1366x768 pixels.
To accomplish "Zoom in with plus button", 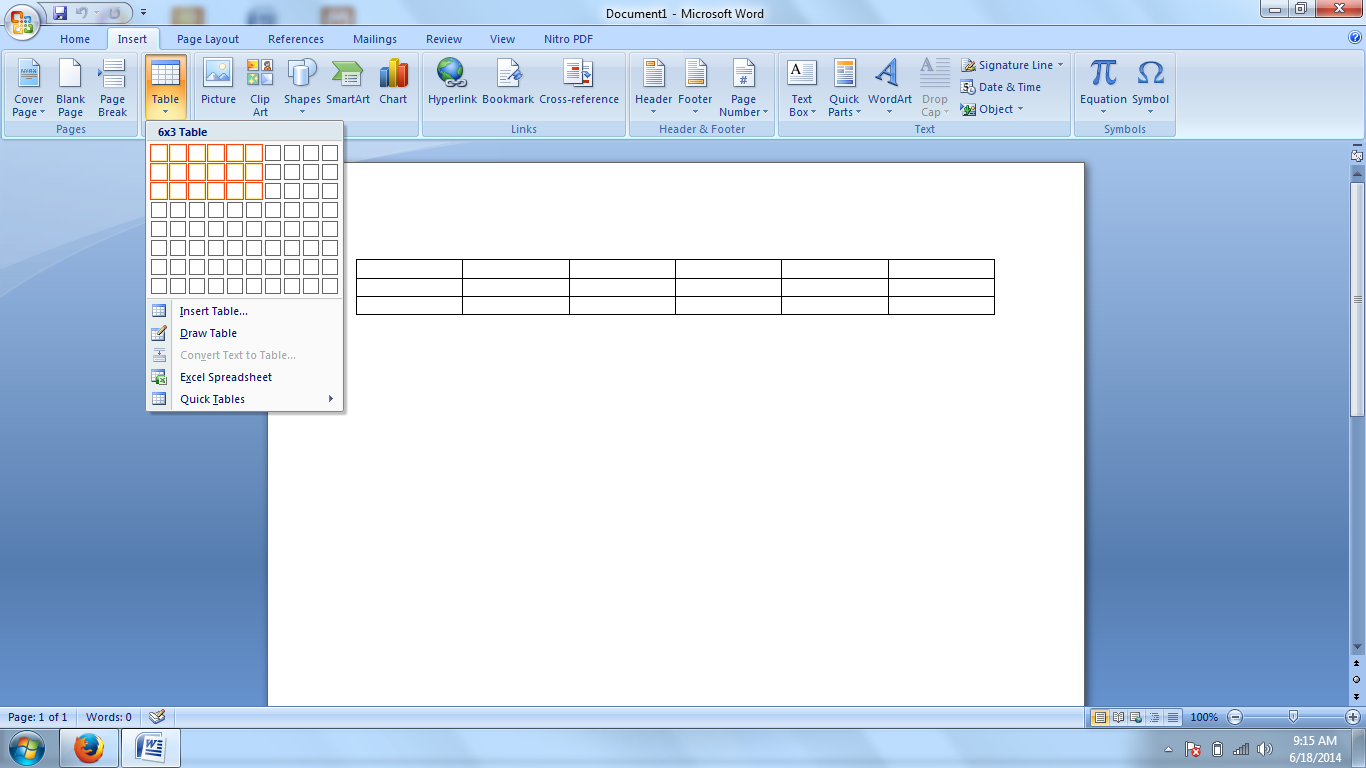I will coord(1353,717).
